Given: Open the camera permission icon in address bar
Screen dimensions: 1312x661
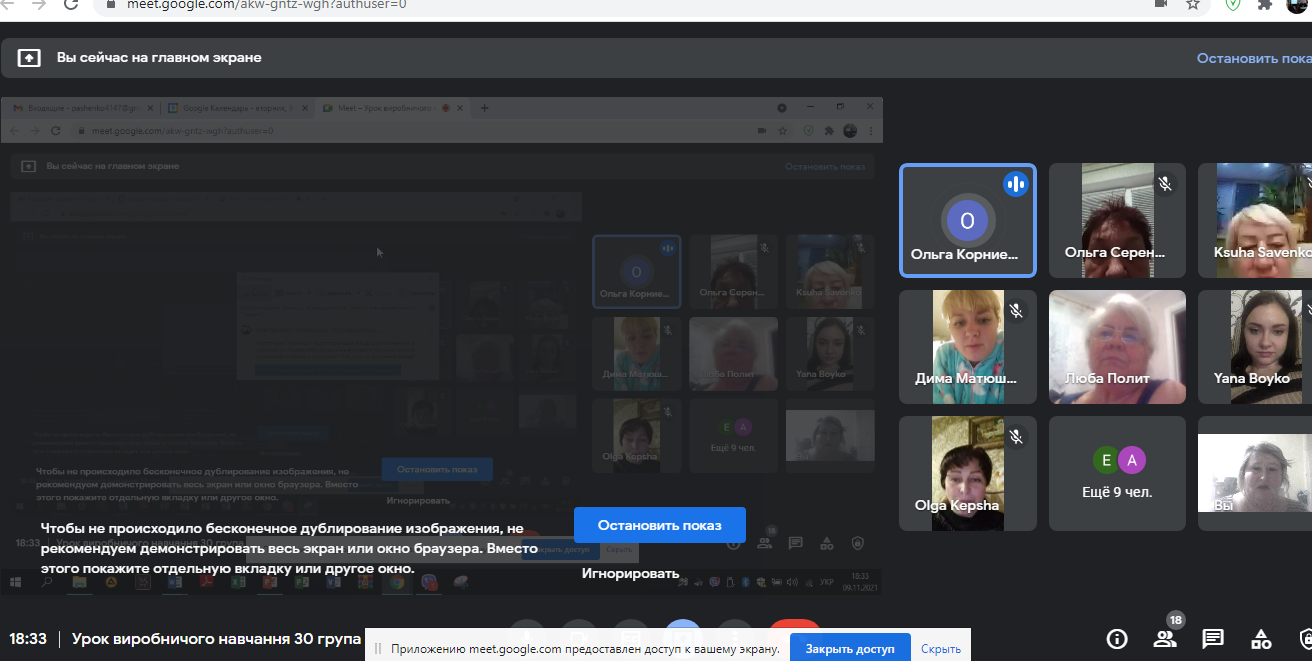Looking at the screenshot, I should tap(1161, 4).
